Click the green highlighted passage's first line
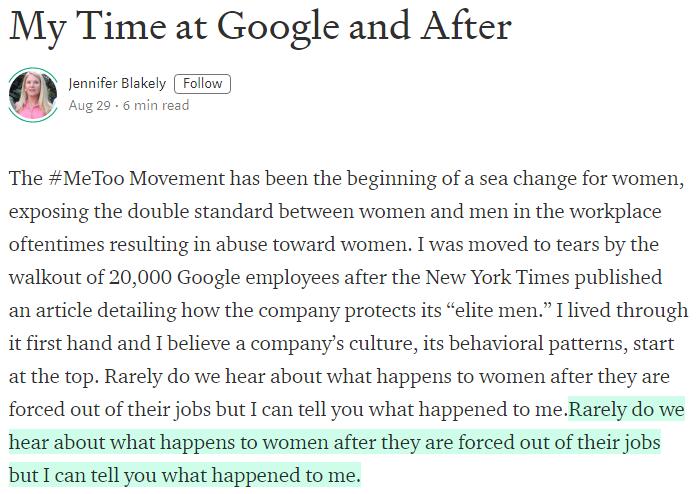The height and width of the screenshot is (494, 696). tap(627, 409)
